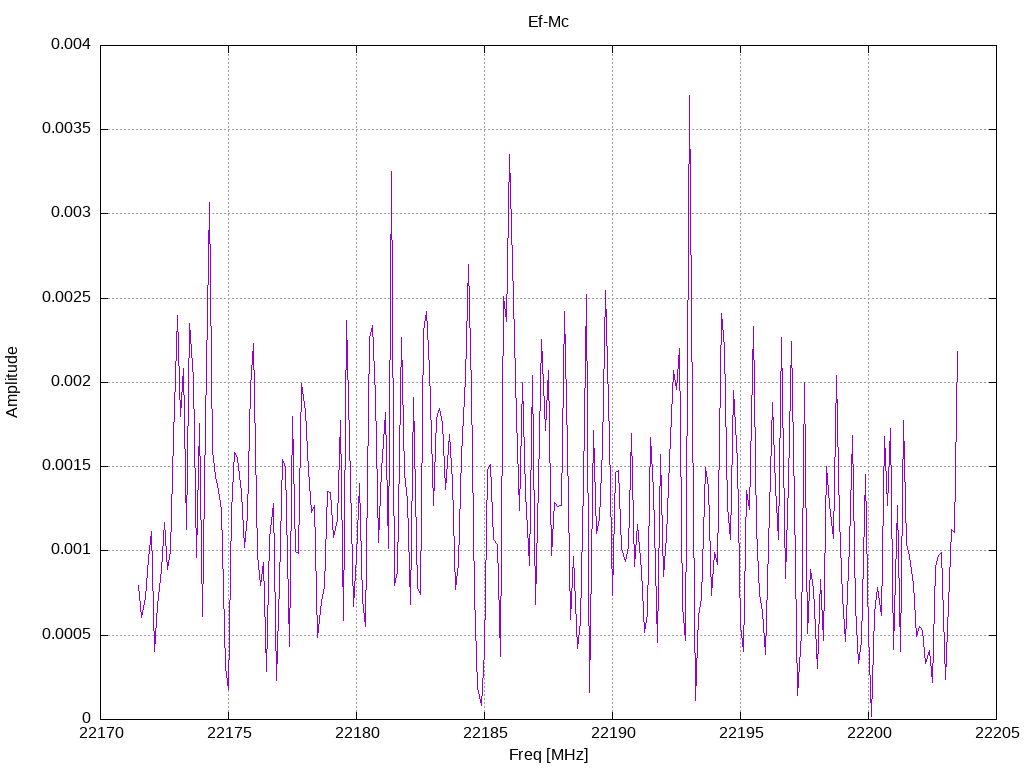Click the x-axis tick label 22170
Image resolution: width=1024 pixels, height=768 pixels.
coord(100,733)
